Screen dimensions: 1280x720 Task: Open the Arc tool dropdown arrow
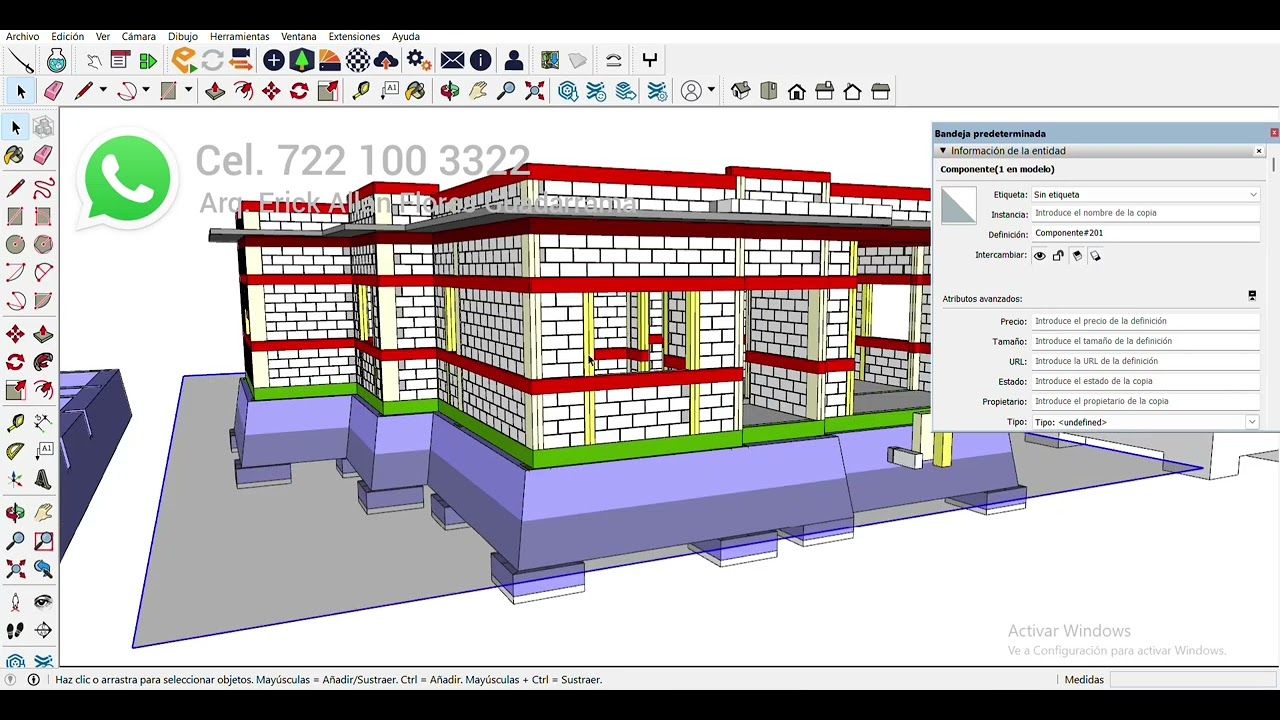(145, 91)
